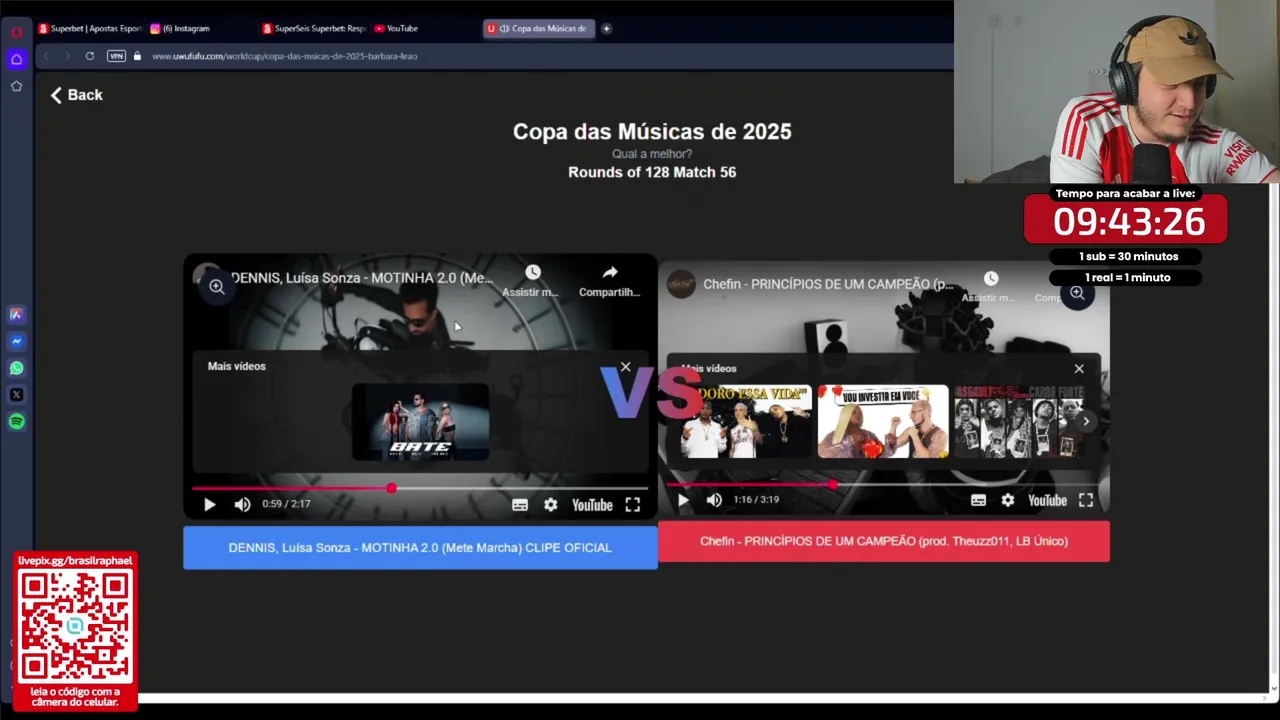Open WhatsApp from the browser sidebar
Screen dimensions: 1280x720
[x=16, y=368]
